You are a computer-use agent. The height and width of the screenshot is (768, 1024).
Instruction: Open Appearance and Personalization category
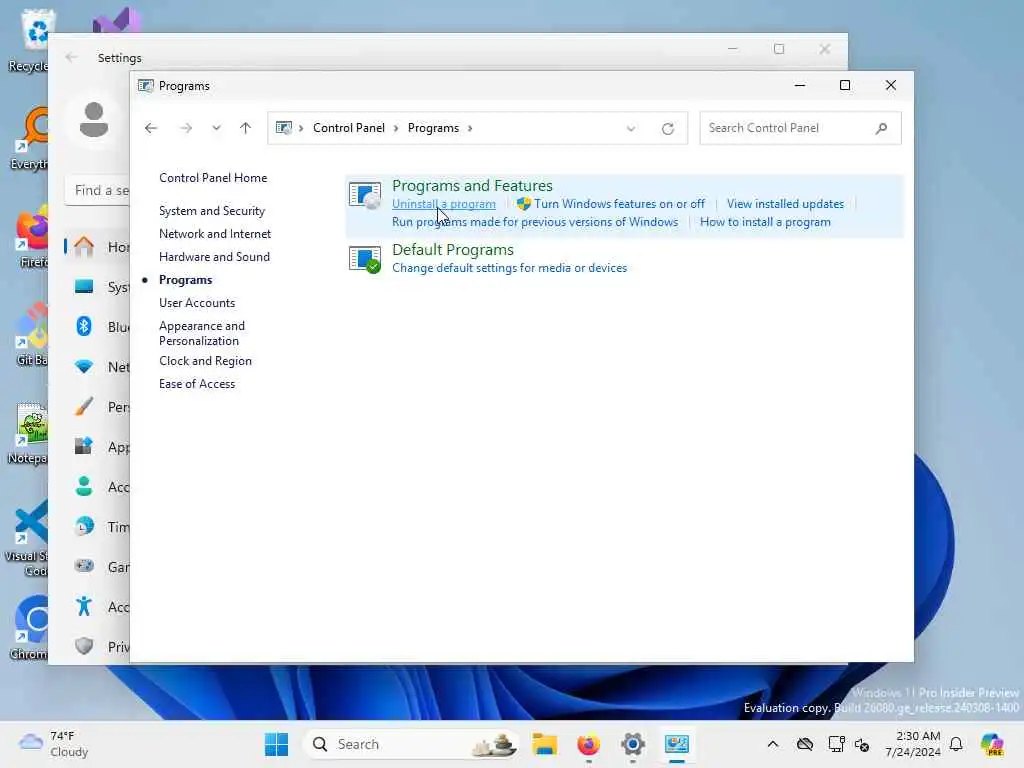(x=202, y=333)
